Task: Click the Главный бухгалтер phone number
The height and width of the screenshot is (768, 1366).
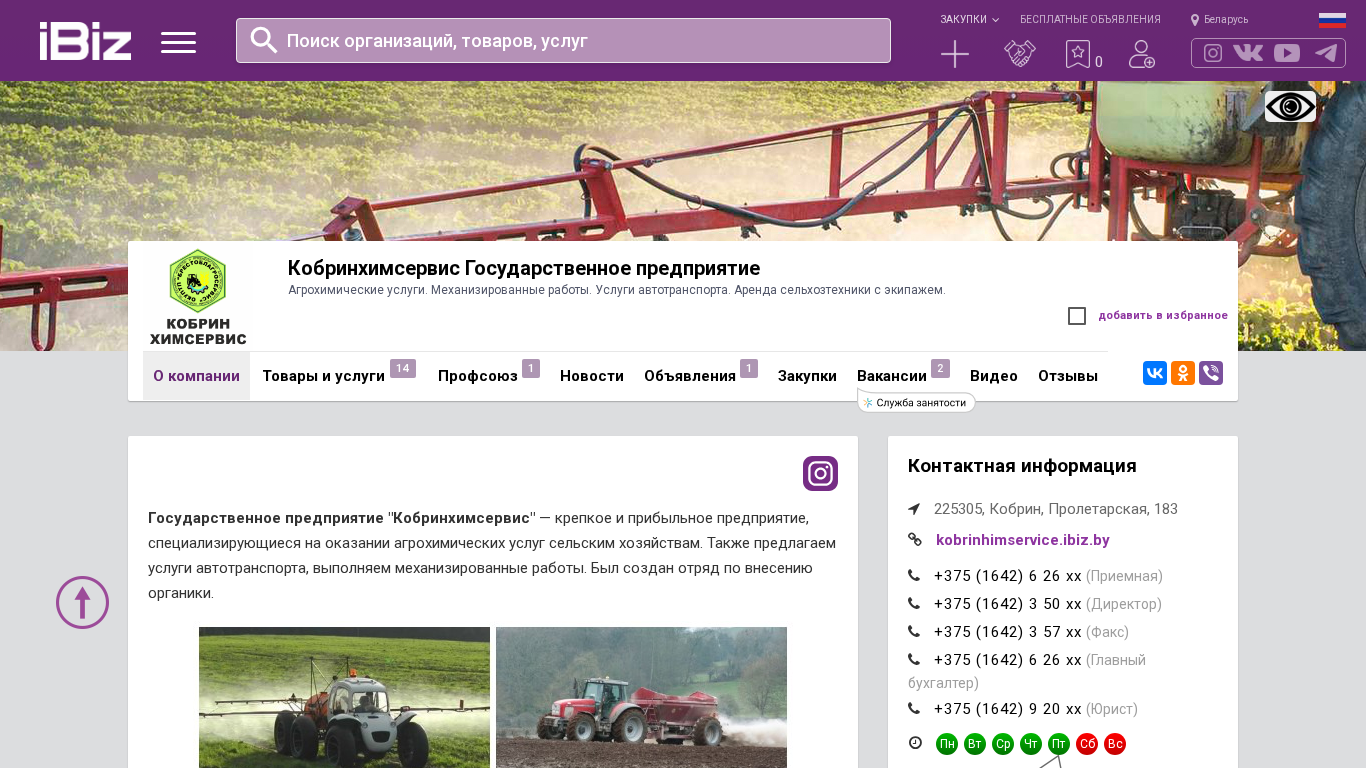Action: pos(1008,660)
